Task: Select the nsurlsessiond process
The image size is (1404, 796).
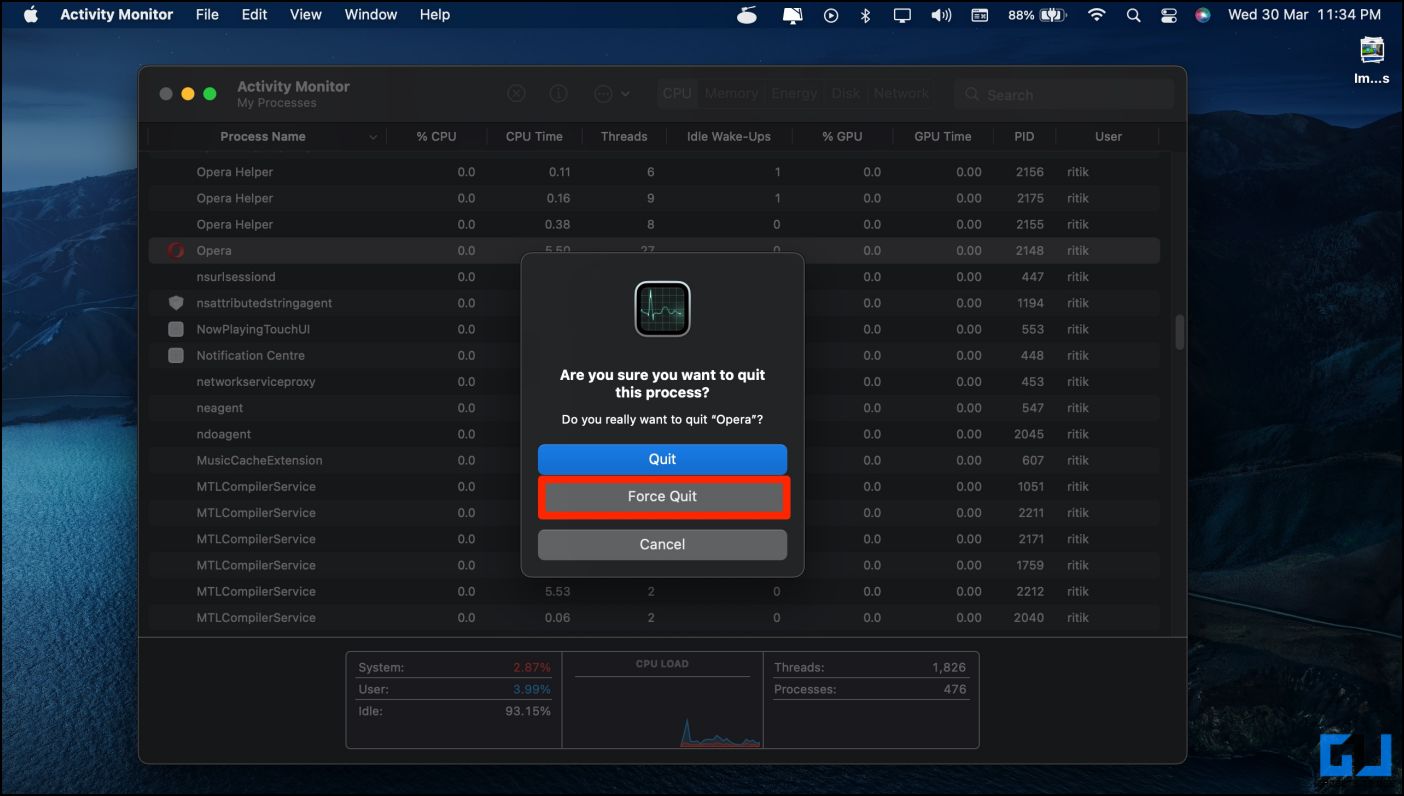Action: pyautogui.click(x=654, y=277)
